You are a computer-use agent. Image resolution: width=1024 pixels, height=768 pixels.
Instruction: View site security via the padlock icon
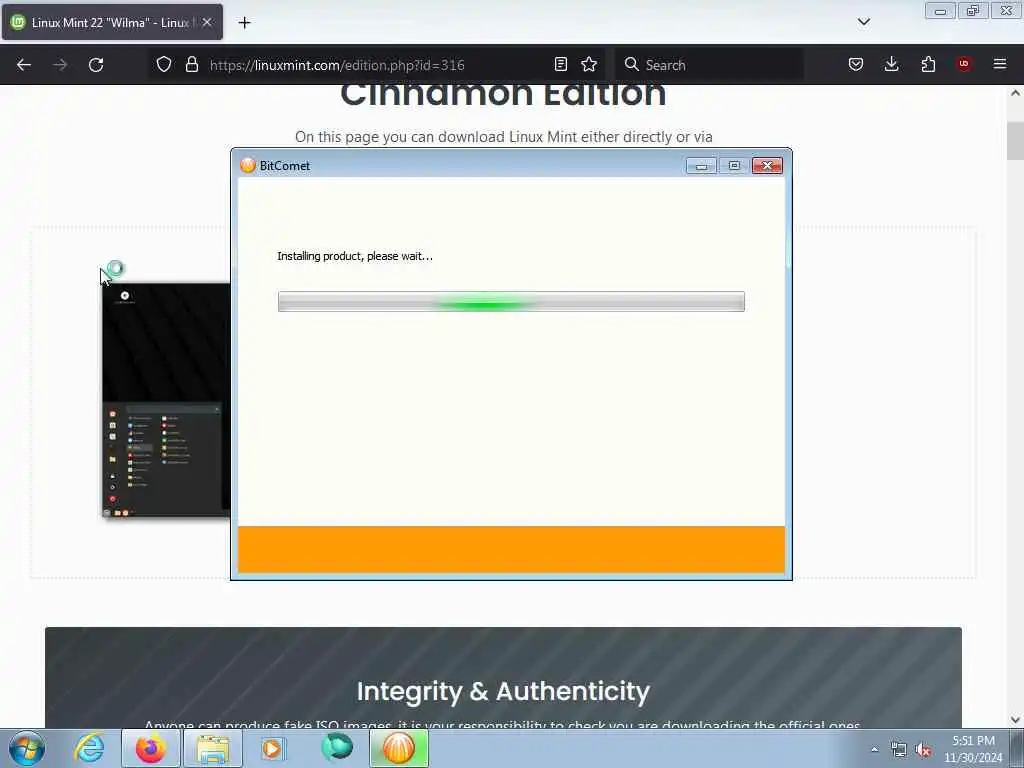click(191, 64)
